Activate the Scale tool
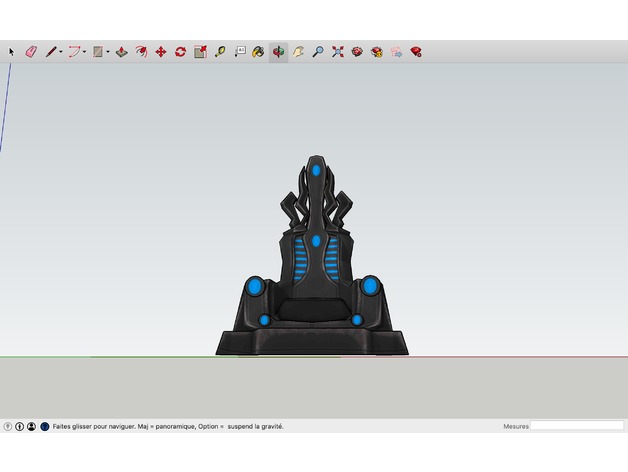 [200, 52]
